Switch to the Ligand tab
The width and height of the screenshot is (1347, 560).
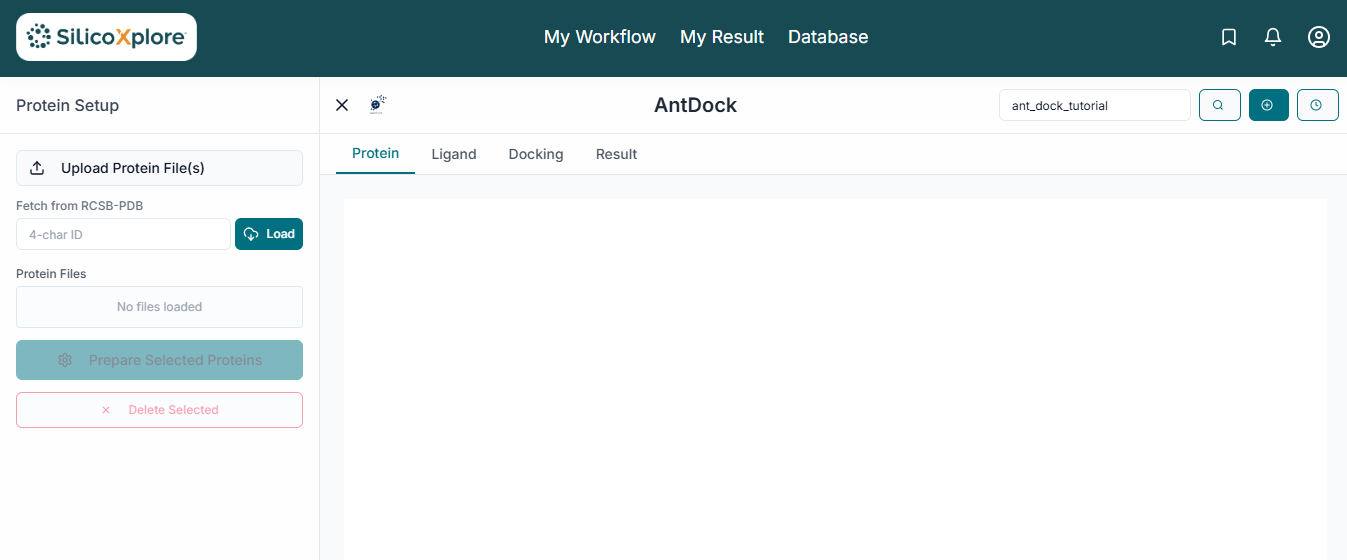point(454,154)
